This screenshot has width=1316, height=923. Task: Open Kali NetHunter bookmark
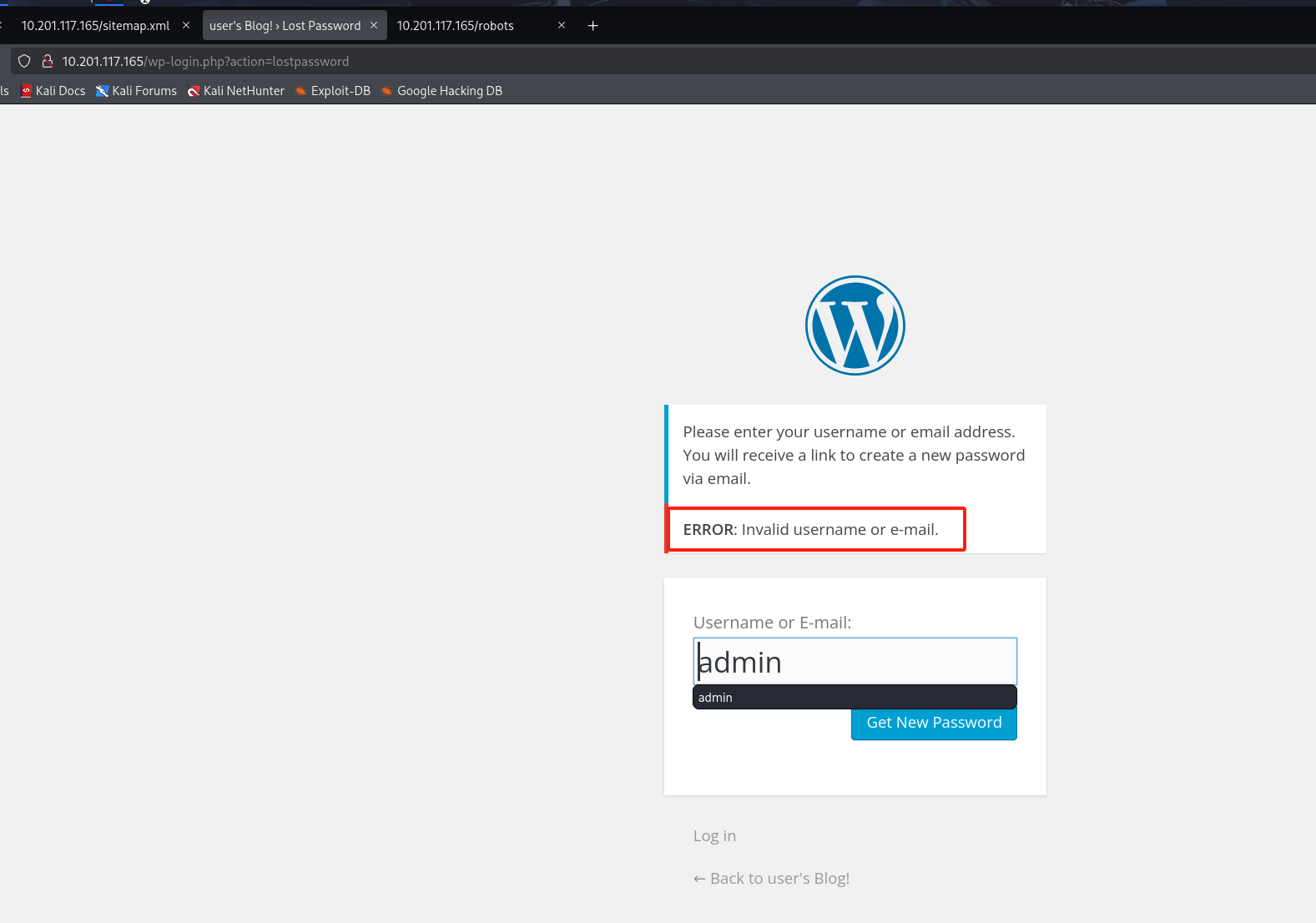(236, 91)
